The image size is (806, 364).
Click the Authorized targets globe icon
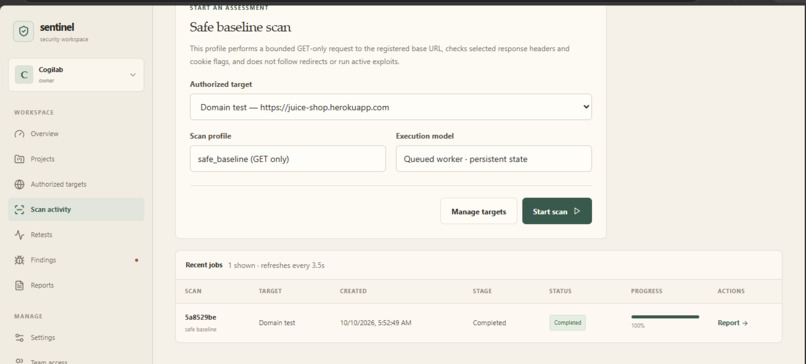coord(20,184)
